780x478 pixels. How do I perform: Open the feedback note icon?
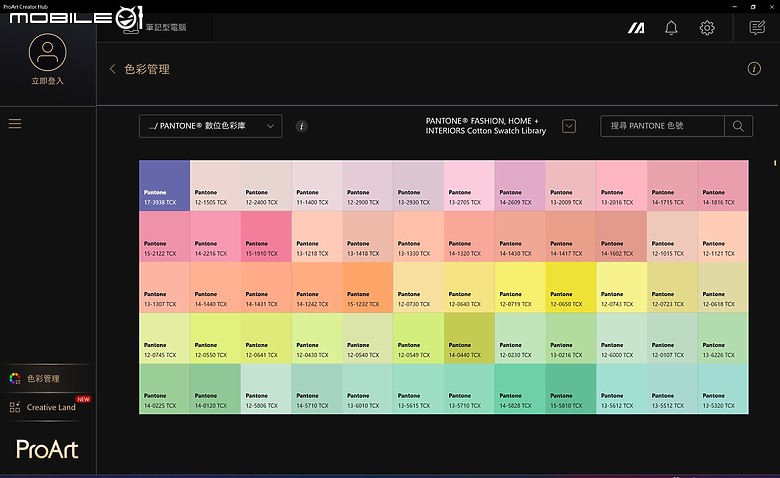pos(757,28)
